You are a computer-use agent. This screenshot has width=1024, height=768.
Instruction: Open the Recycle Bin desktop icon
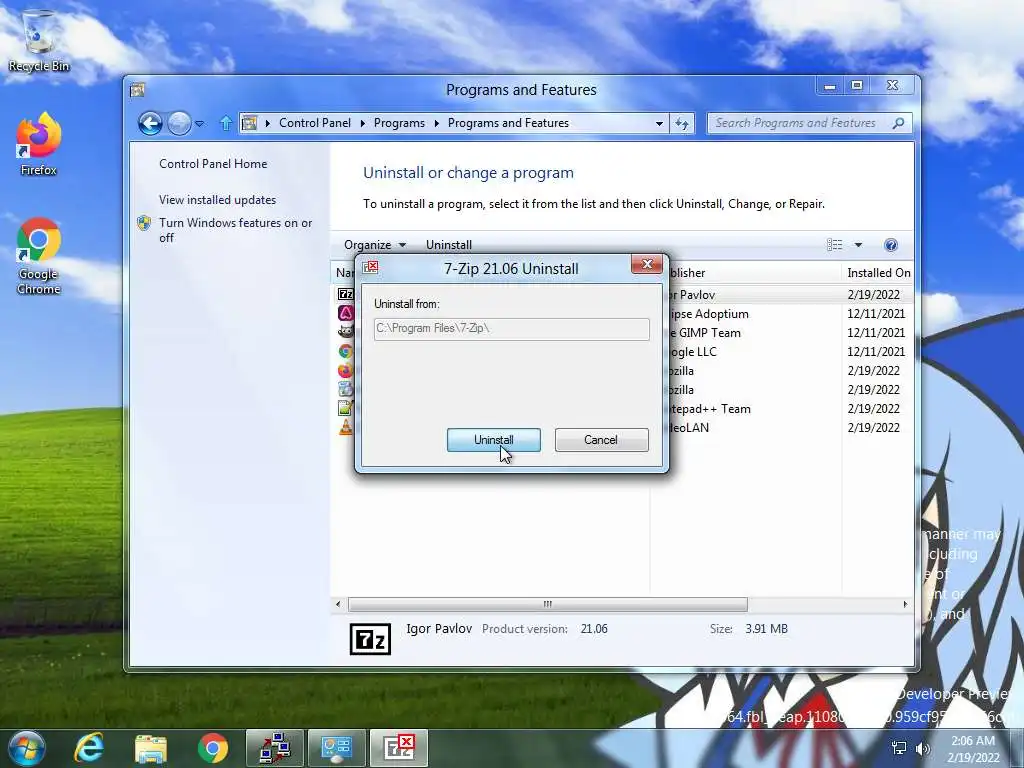(x=39, y=40)
